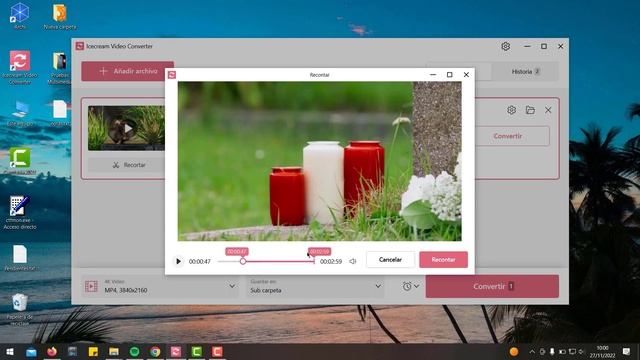This screenshot has height=360, width=640.
Task: Select the Icecream Video Converter desktop shortcut
Action: 20,67
